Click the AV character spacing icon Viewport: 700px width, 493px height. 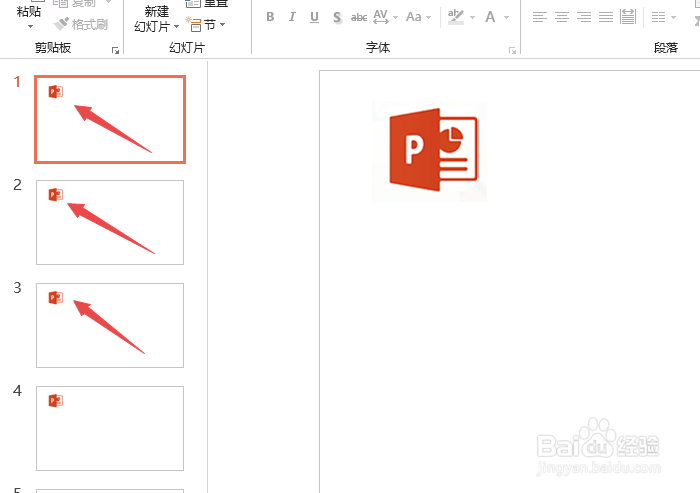(x=380, y=17)
